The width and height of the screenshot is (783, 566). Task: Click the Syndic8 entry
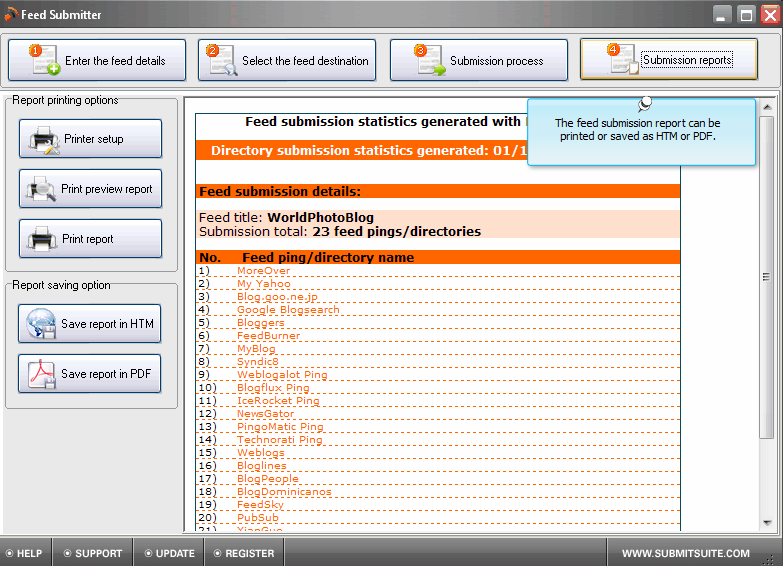click(258, 361)
